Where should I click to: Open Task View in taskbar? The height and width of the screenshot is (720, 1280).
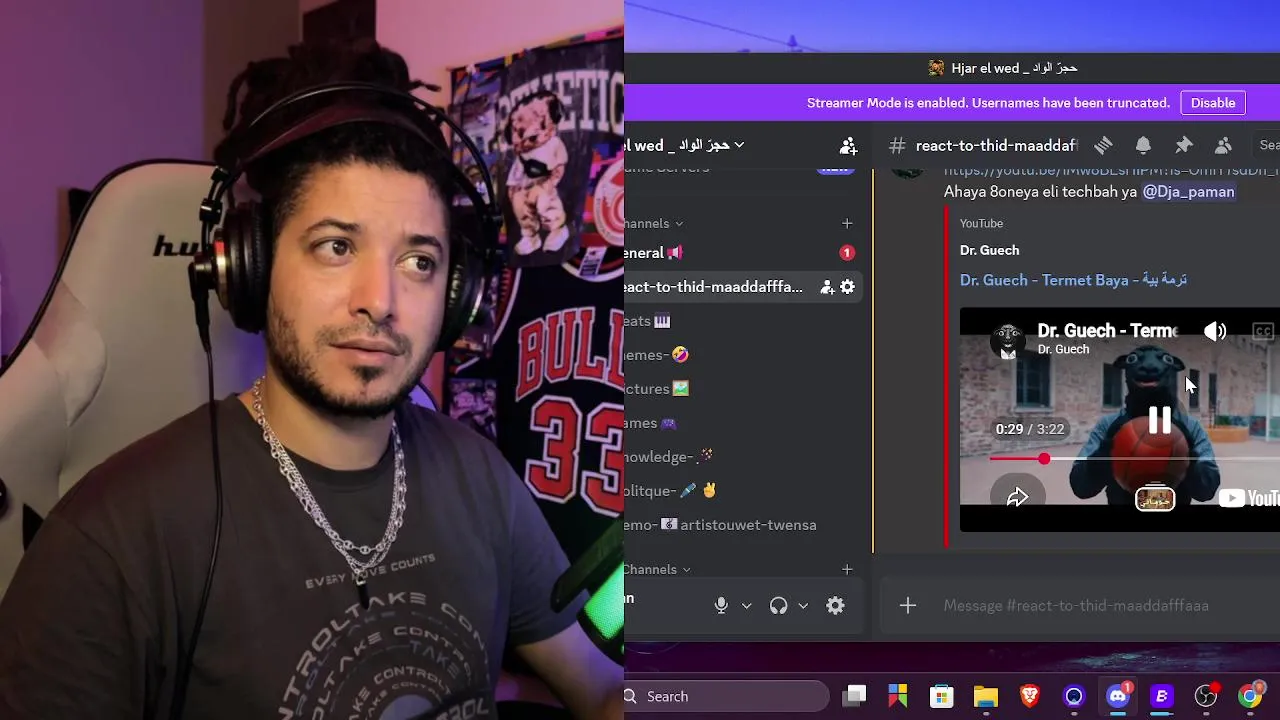pos(853,696)
